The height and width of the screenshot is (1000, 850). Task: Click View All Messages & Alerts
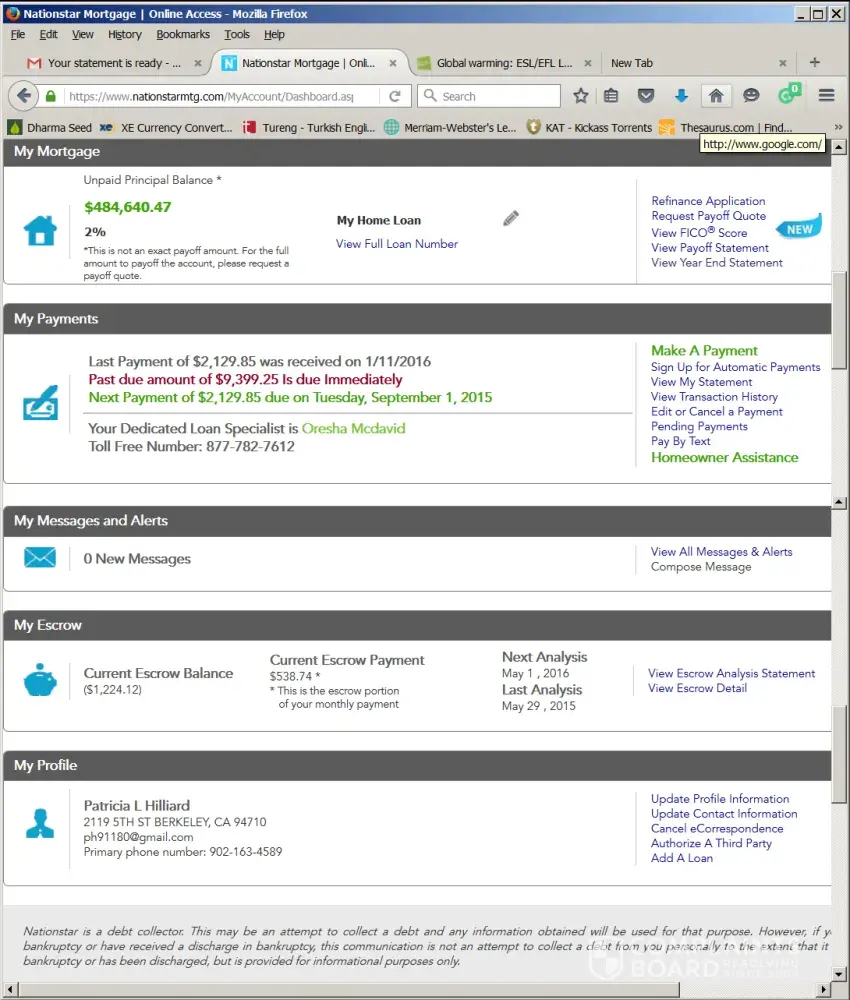pos(721,552)
